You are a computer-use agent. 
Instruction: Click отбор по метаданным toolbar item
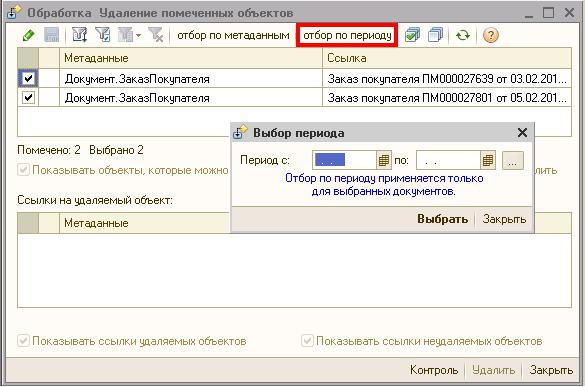pyautogui.click(x=233, y=35)
